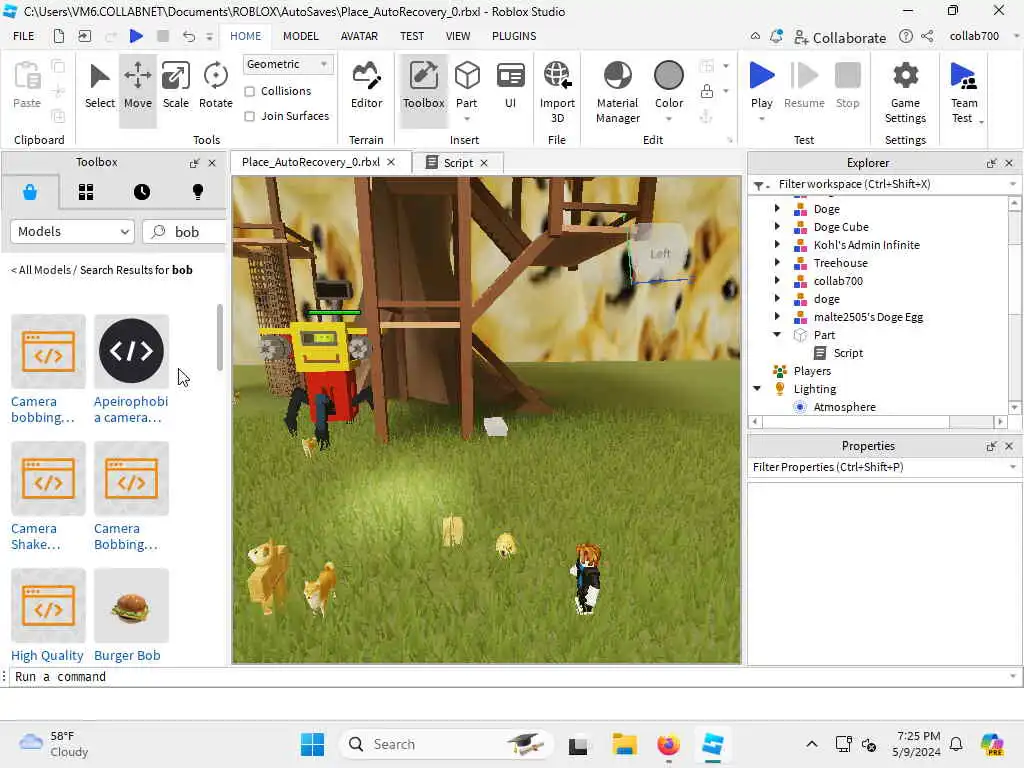
Task: Click the Collaborate button
Action: click(x=840, y=38)
